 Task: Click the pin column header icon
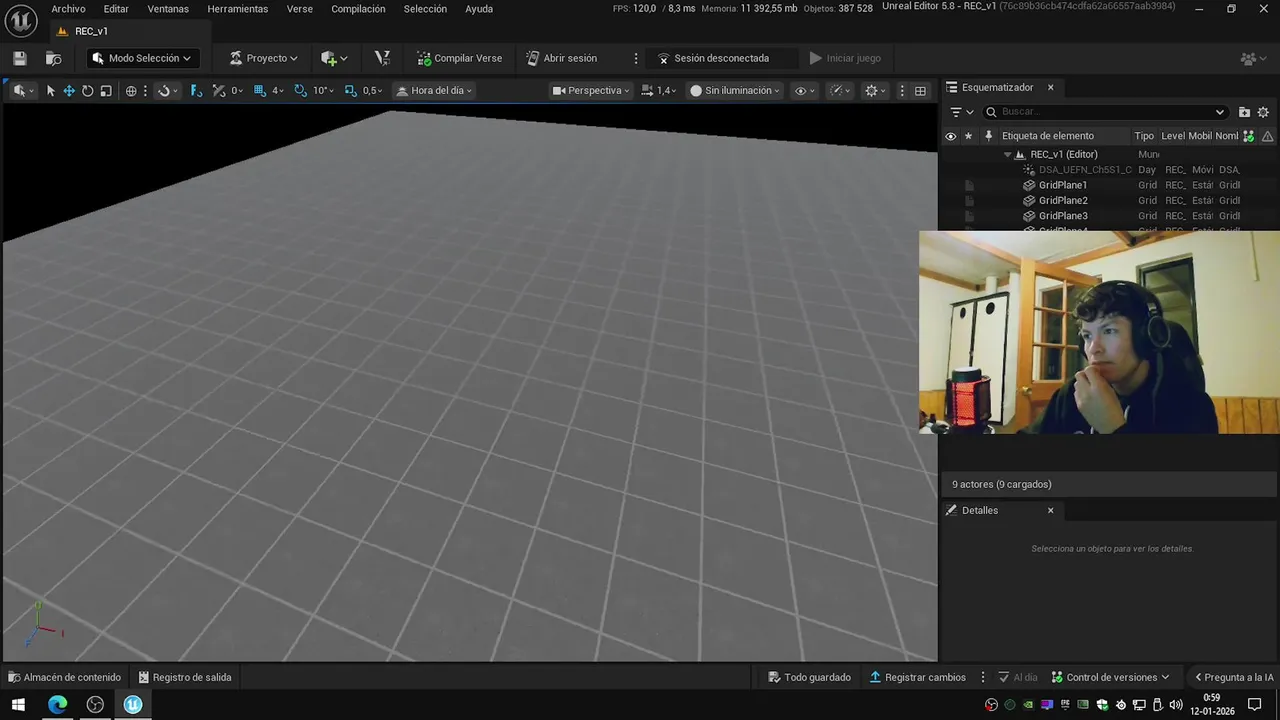click(x=989, y=136)
